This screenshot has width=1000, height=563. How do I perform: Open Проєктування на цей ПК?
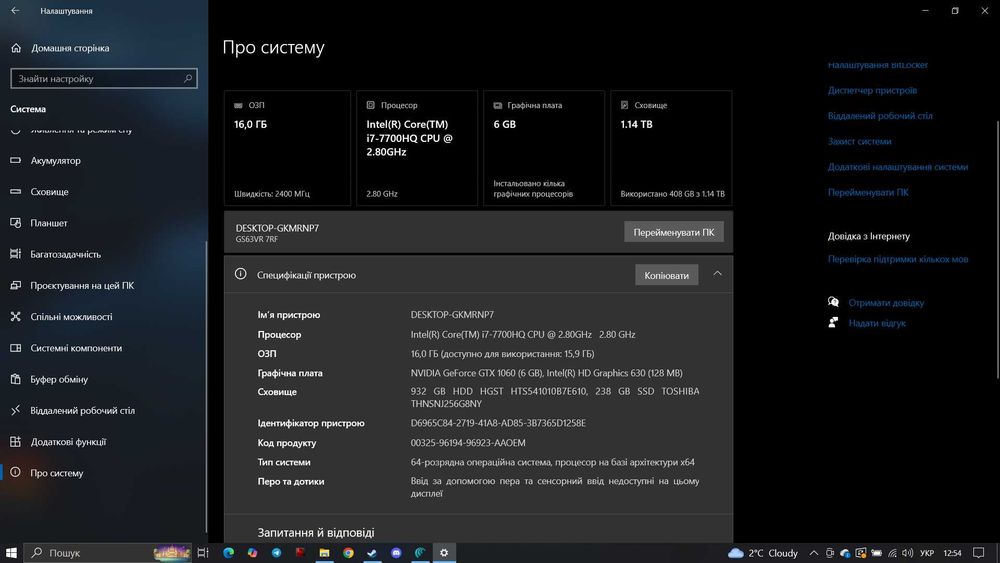point(82,286)
